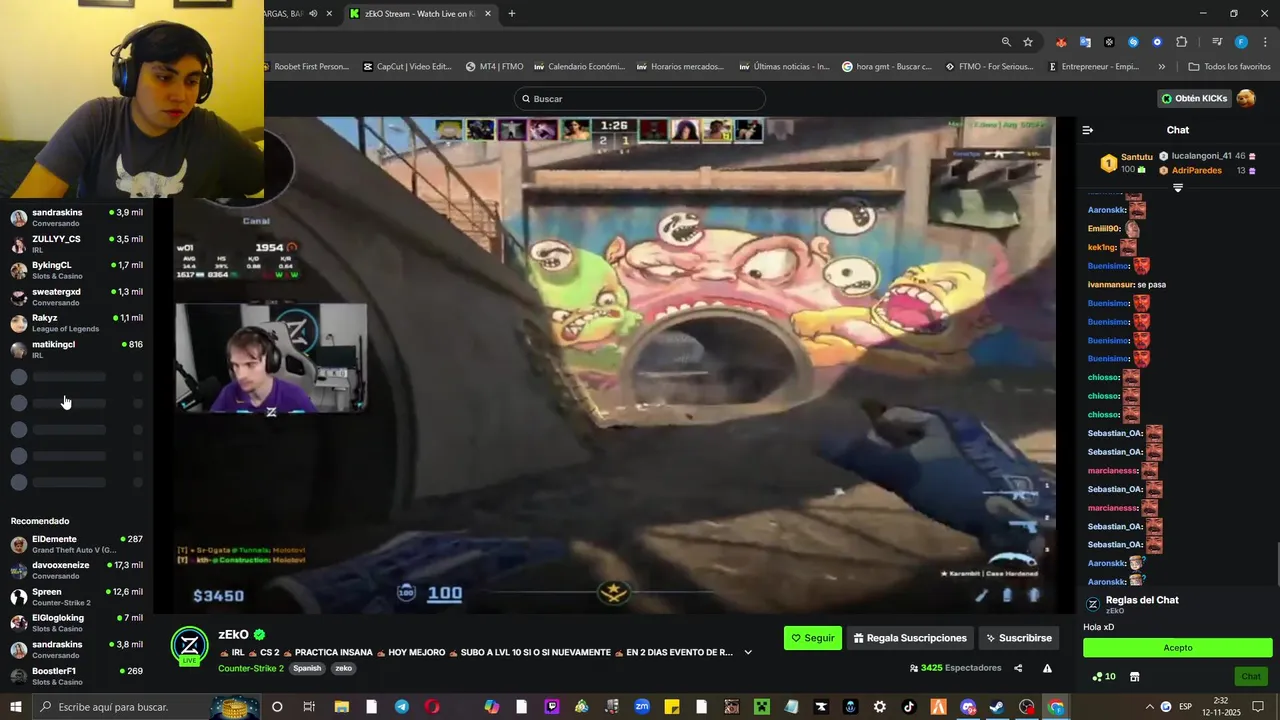This screenshot has width=1280, height=720.
Task: Open Chrome profile F avatar
Action: [x=1241, y=42]
